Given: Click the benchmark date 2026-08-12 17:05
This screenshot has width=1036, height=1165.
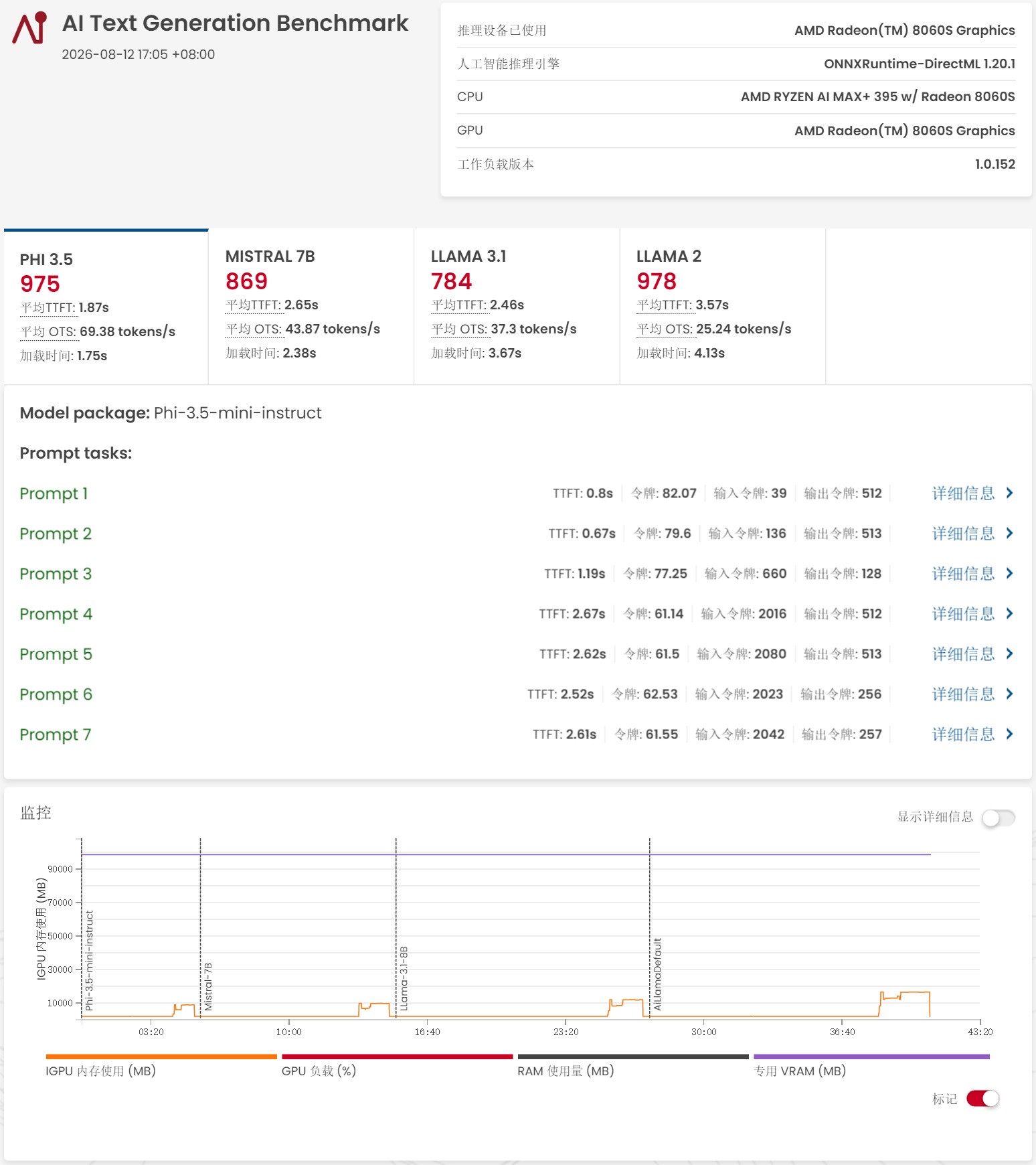Looking at the screenshot, I should pos(139,54).
